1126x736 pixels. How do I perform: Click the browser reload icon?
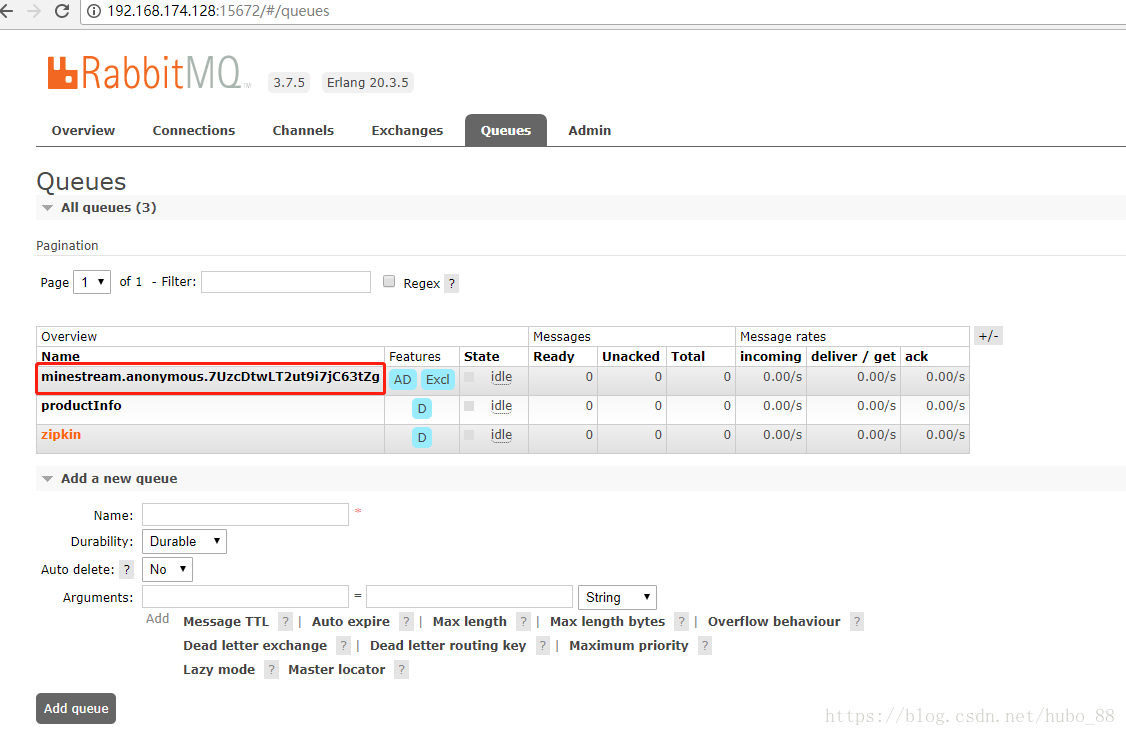[62, 11]
